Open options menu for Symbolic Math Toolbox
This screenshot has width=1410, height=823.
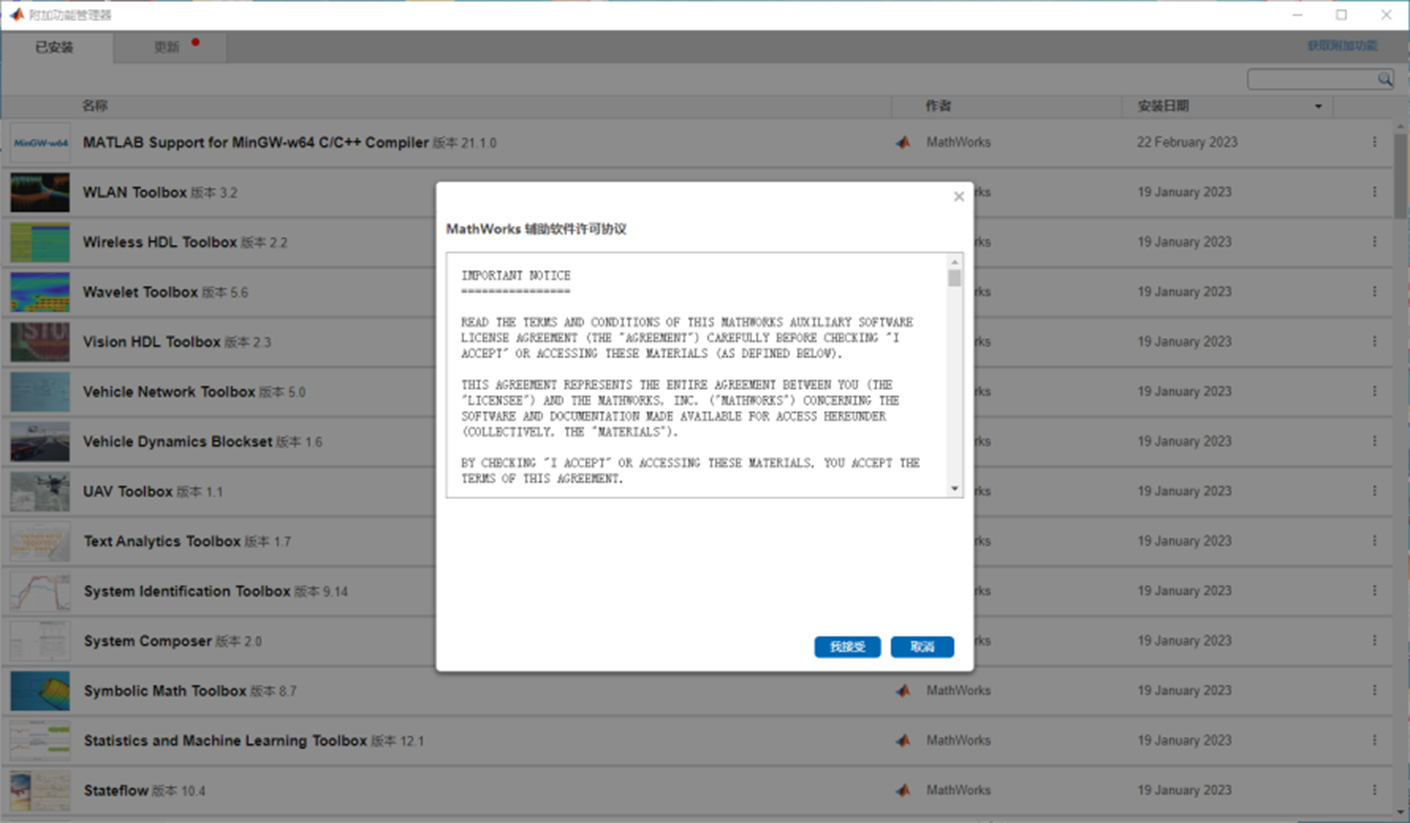[x=1375, y=690]
